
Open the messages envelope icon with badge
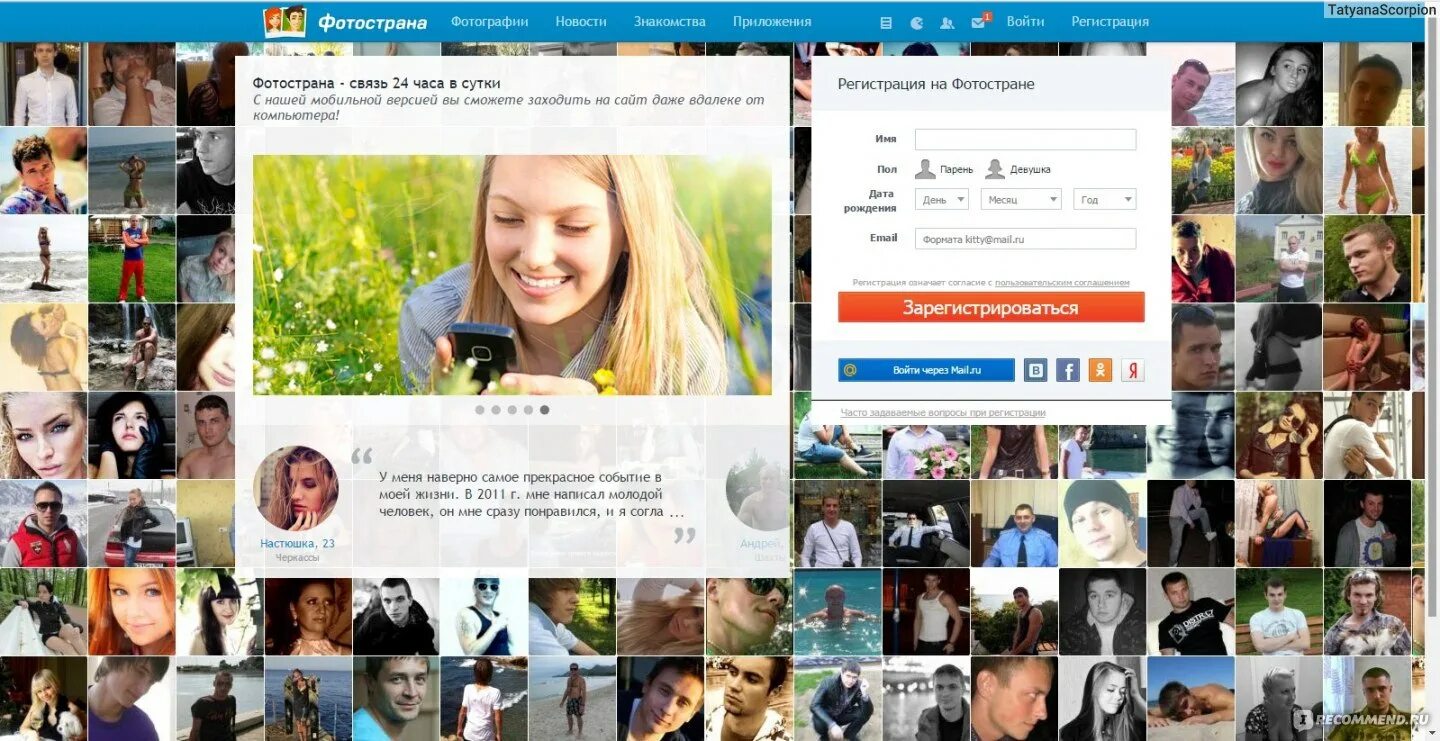point(979,22)
